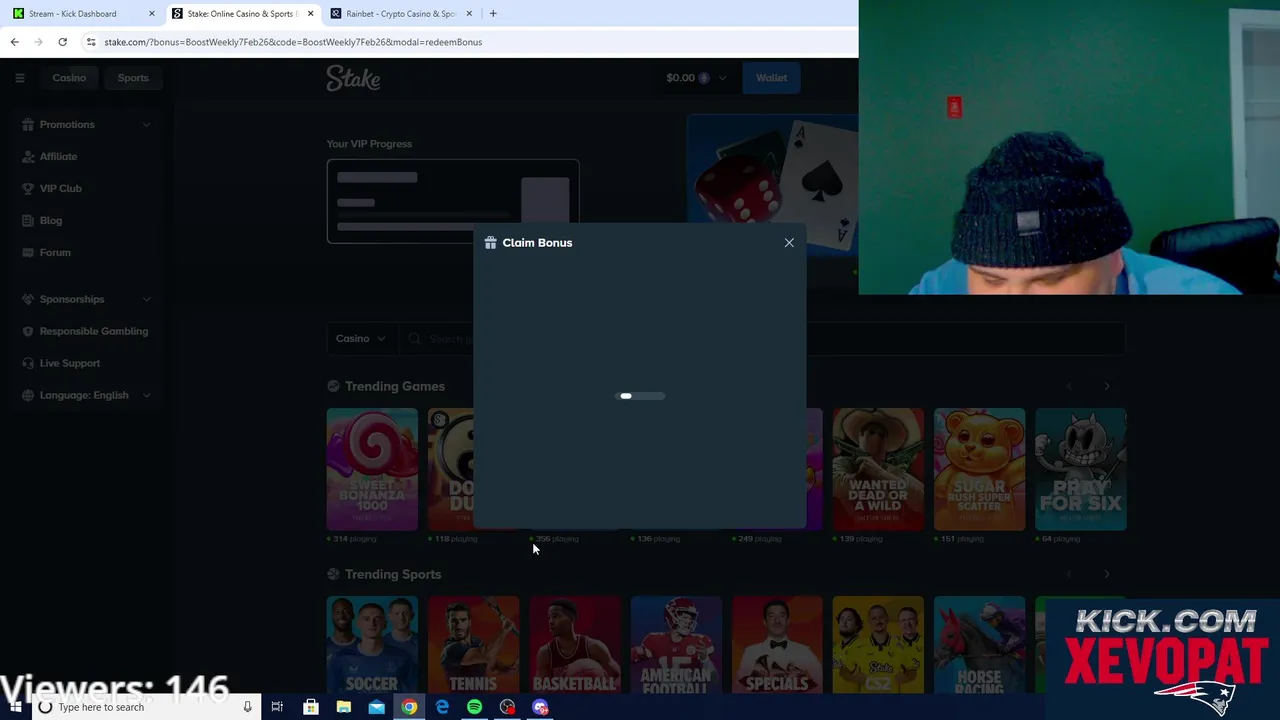Click the Blog icon in sidebar

29,220
